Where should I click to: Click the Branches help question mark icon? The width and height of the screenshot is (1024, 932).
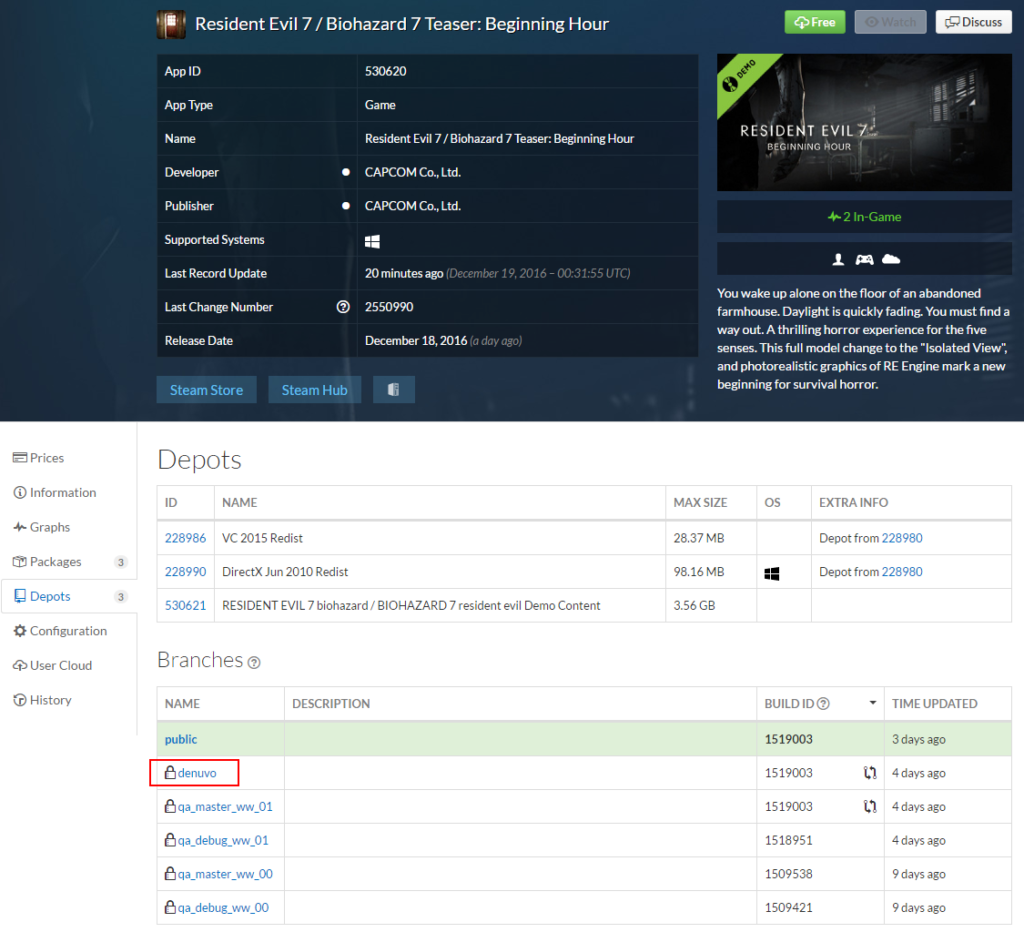254,662
